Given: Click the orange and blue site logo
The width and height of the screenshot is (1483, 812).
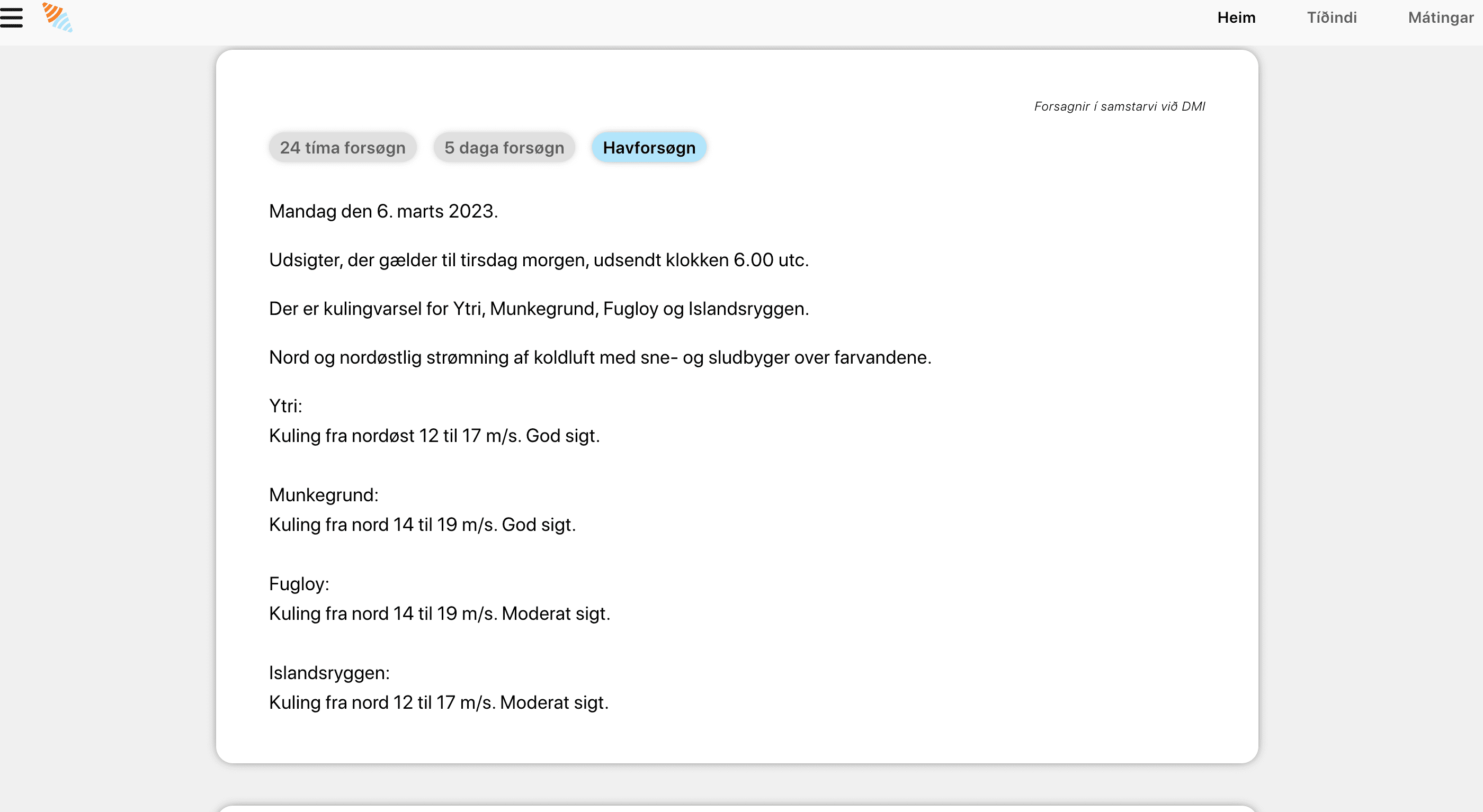Looking at the screenshot, I should (x=58, y=17).
